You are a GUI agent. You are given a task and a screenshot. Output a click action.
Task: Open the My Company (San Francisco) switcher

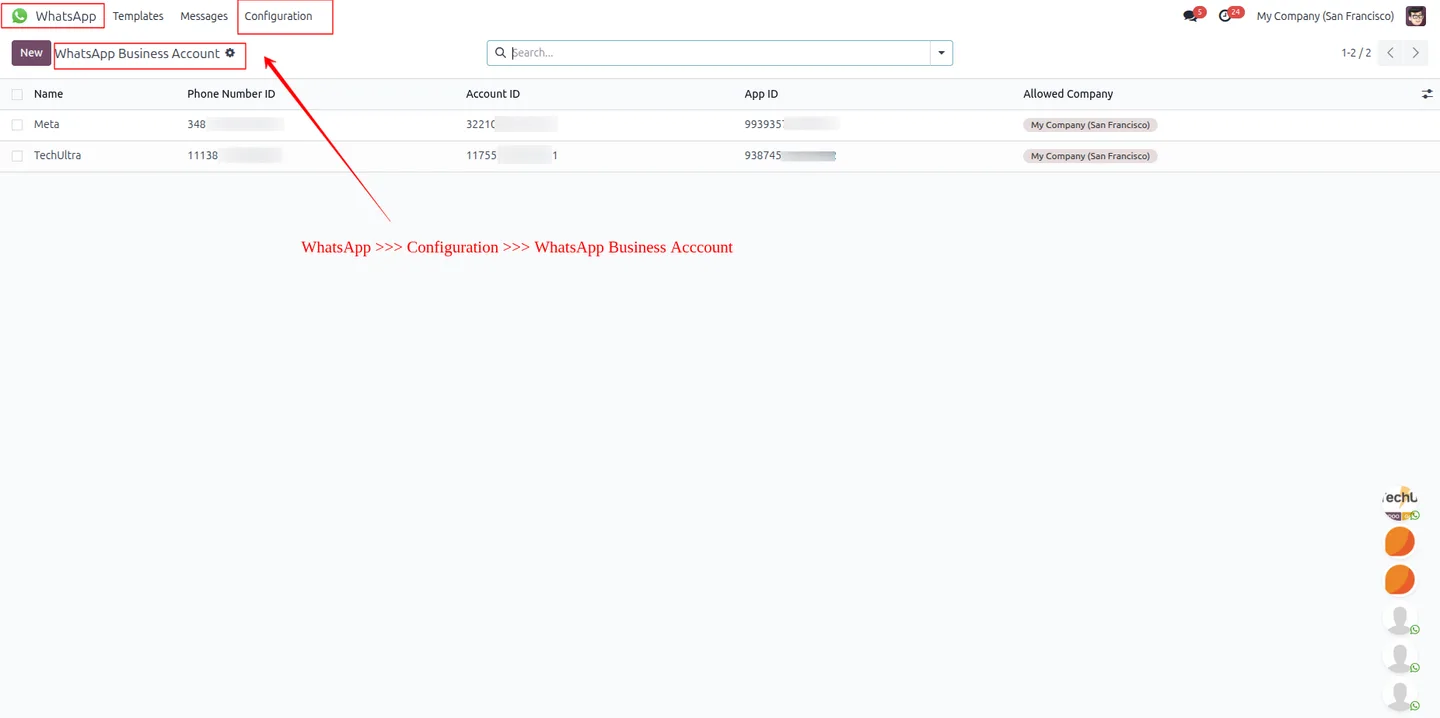pos(1325,16)
